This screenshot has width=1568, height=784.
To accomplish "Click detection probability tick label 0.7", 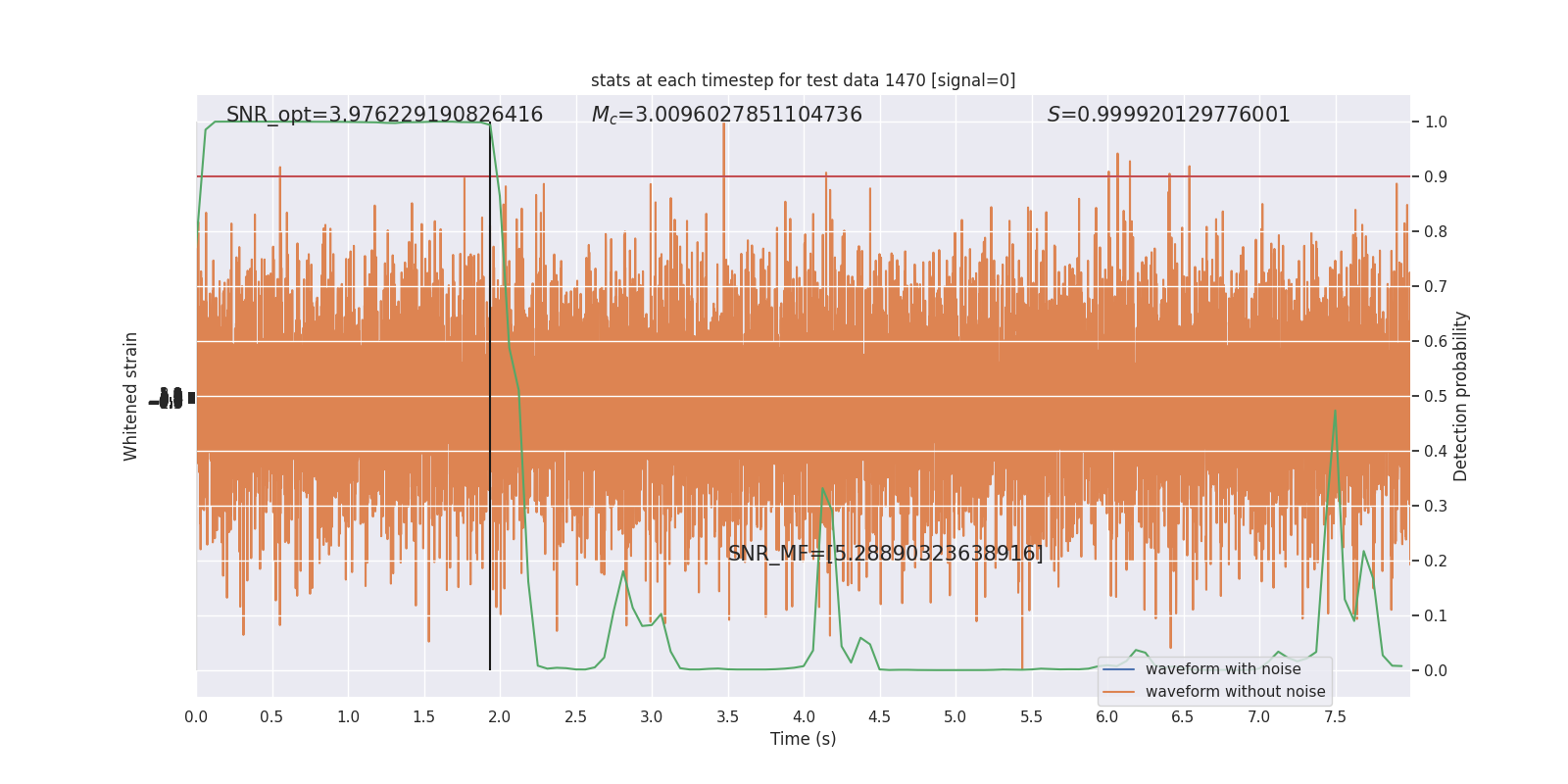I will 1436,287.
